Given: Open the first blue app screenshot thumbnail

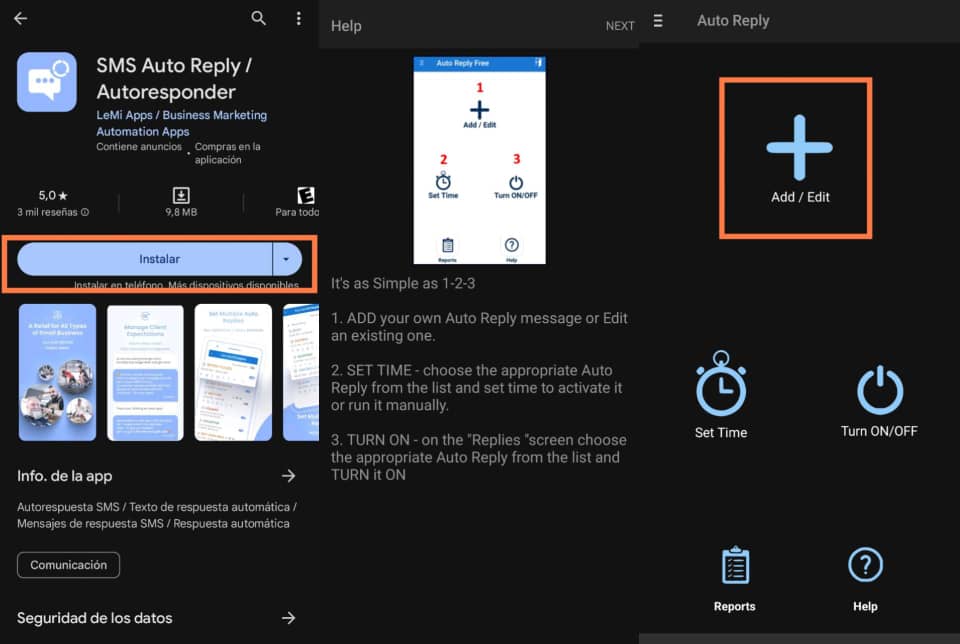Looking at the screenshot, I should click(57, 372).
